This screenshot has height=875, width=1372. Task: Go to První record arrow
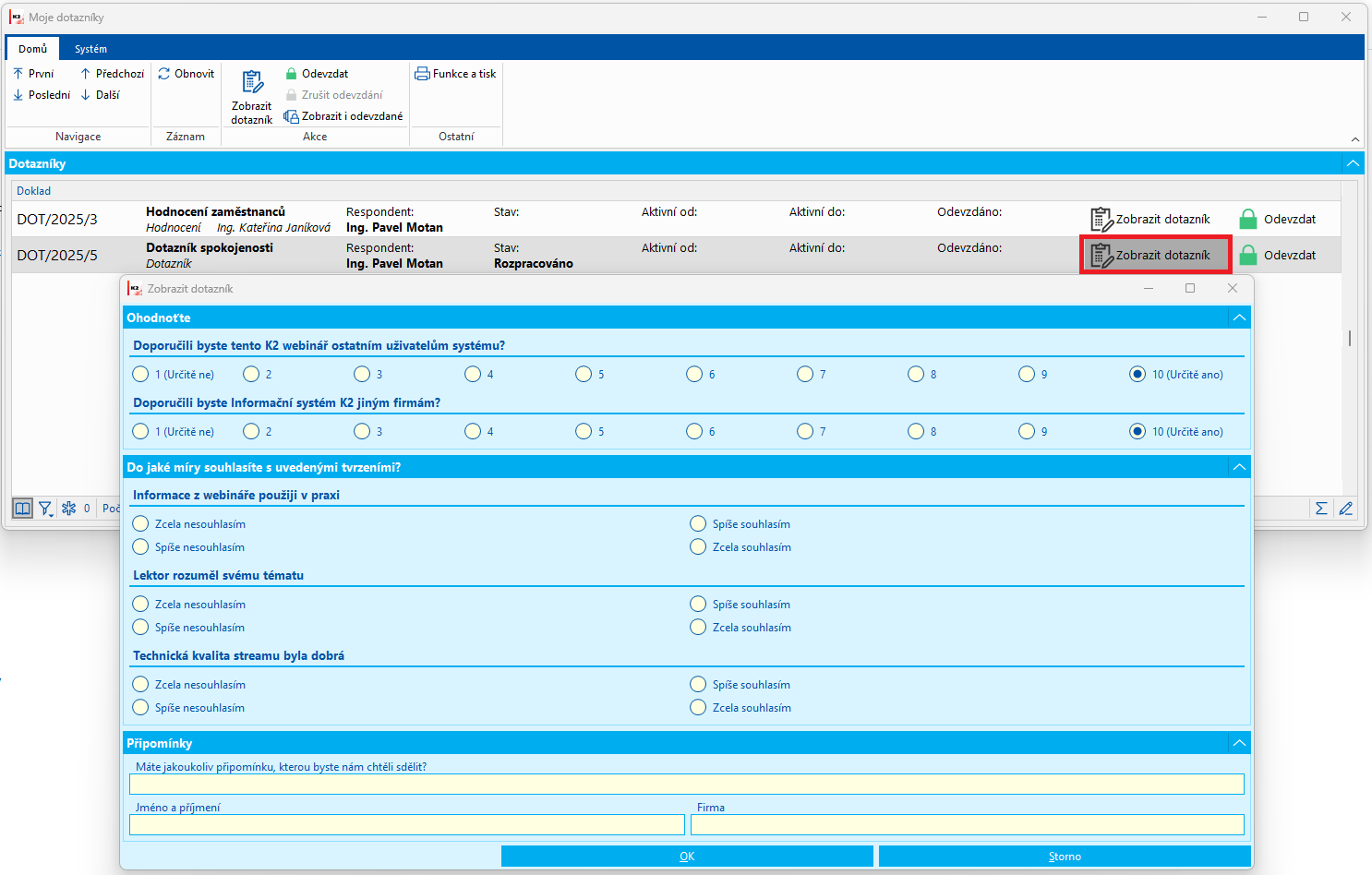(18, 74)
